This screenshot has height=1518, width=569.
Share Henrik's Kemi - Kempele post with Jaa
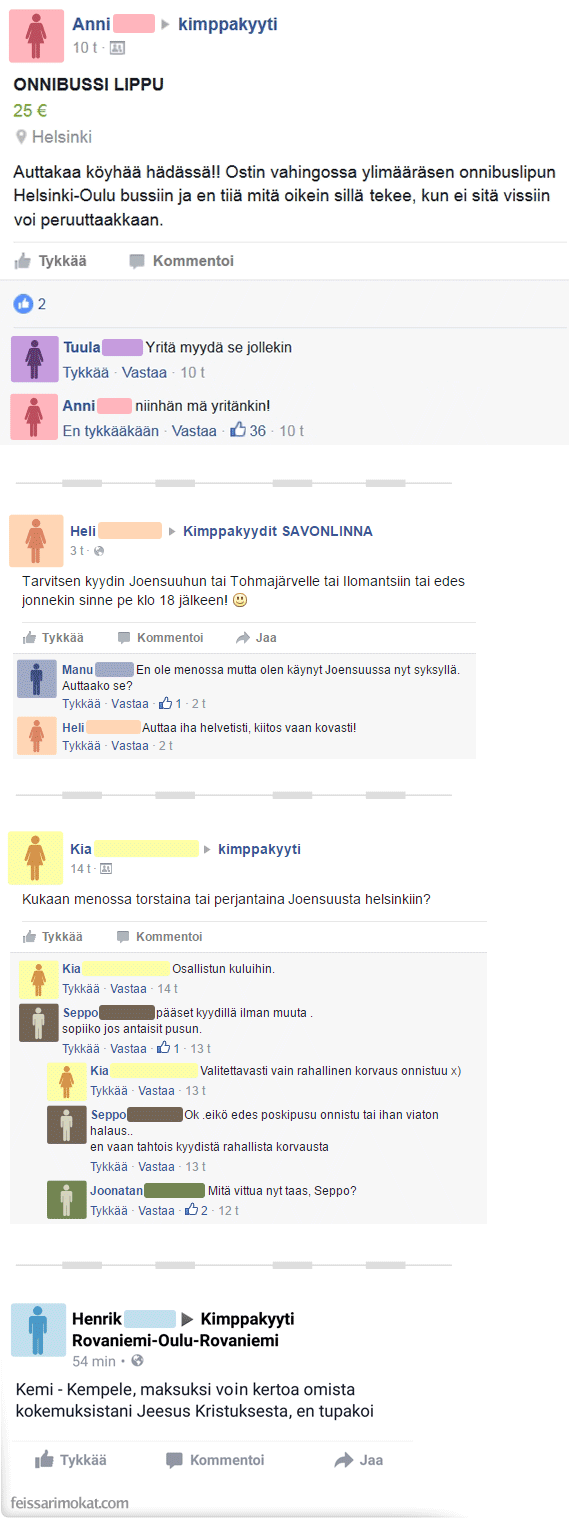pos(358,1460)
